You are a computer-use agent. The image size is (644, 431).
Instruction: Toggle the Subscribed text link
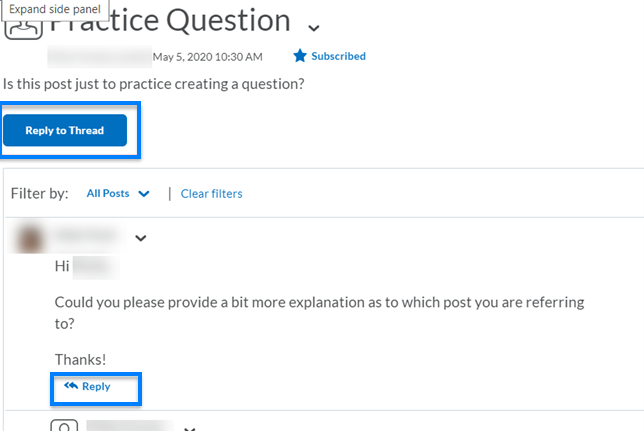coord(338,56)
